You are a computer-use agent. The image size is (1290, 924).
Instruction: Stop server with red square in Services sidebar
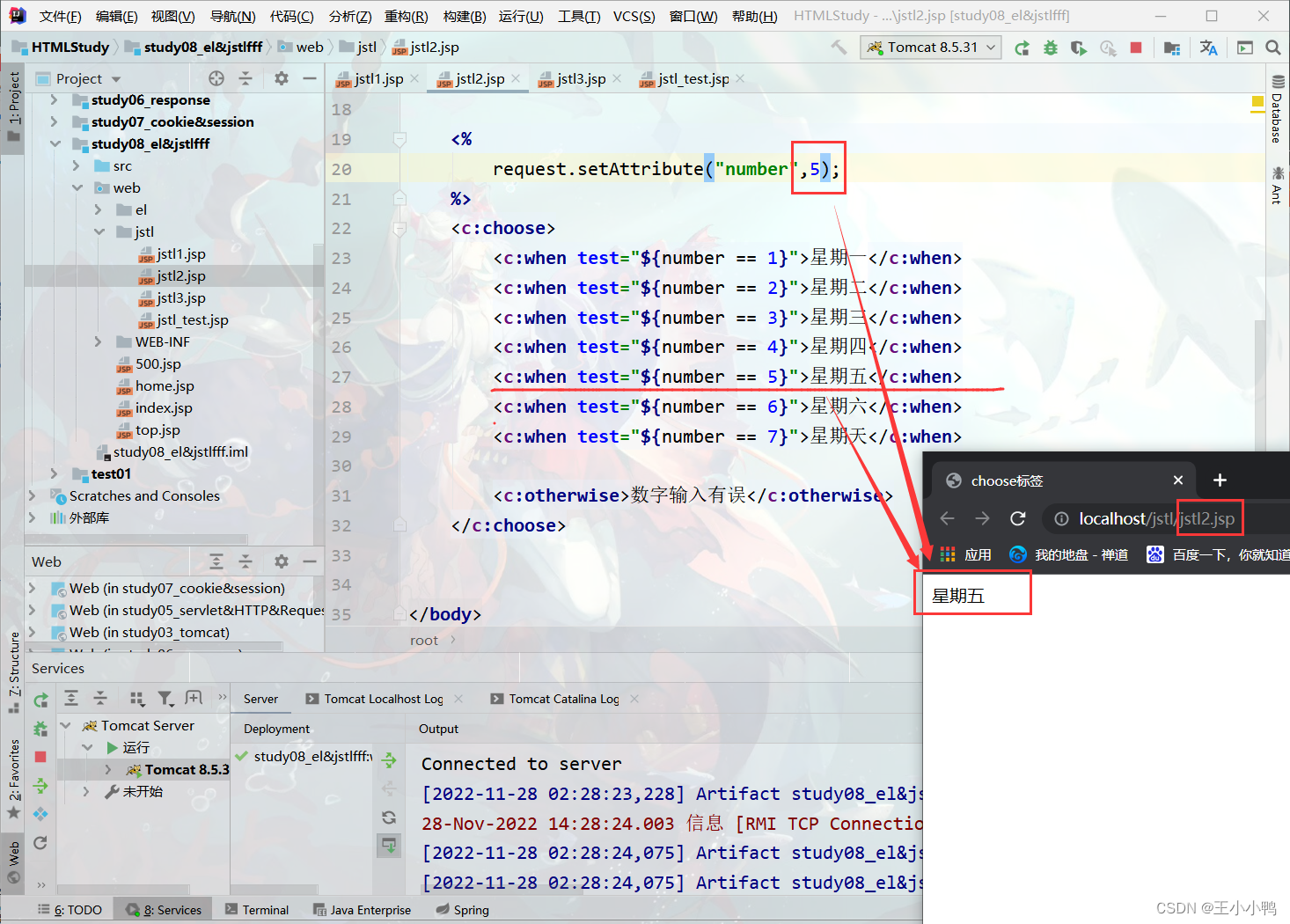[x=40, y=757]
